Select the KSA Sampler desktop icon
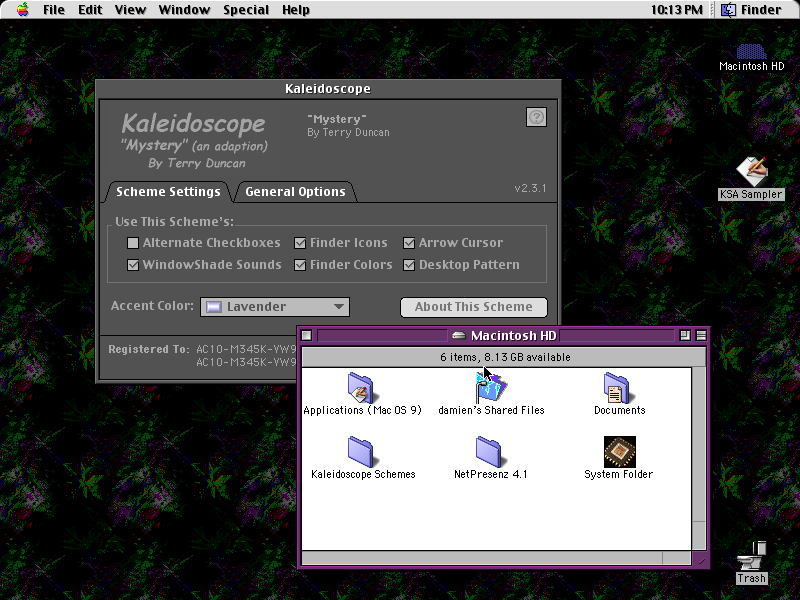The image size is (800, 600). (x=751, y=171)
